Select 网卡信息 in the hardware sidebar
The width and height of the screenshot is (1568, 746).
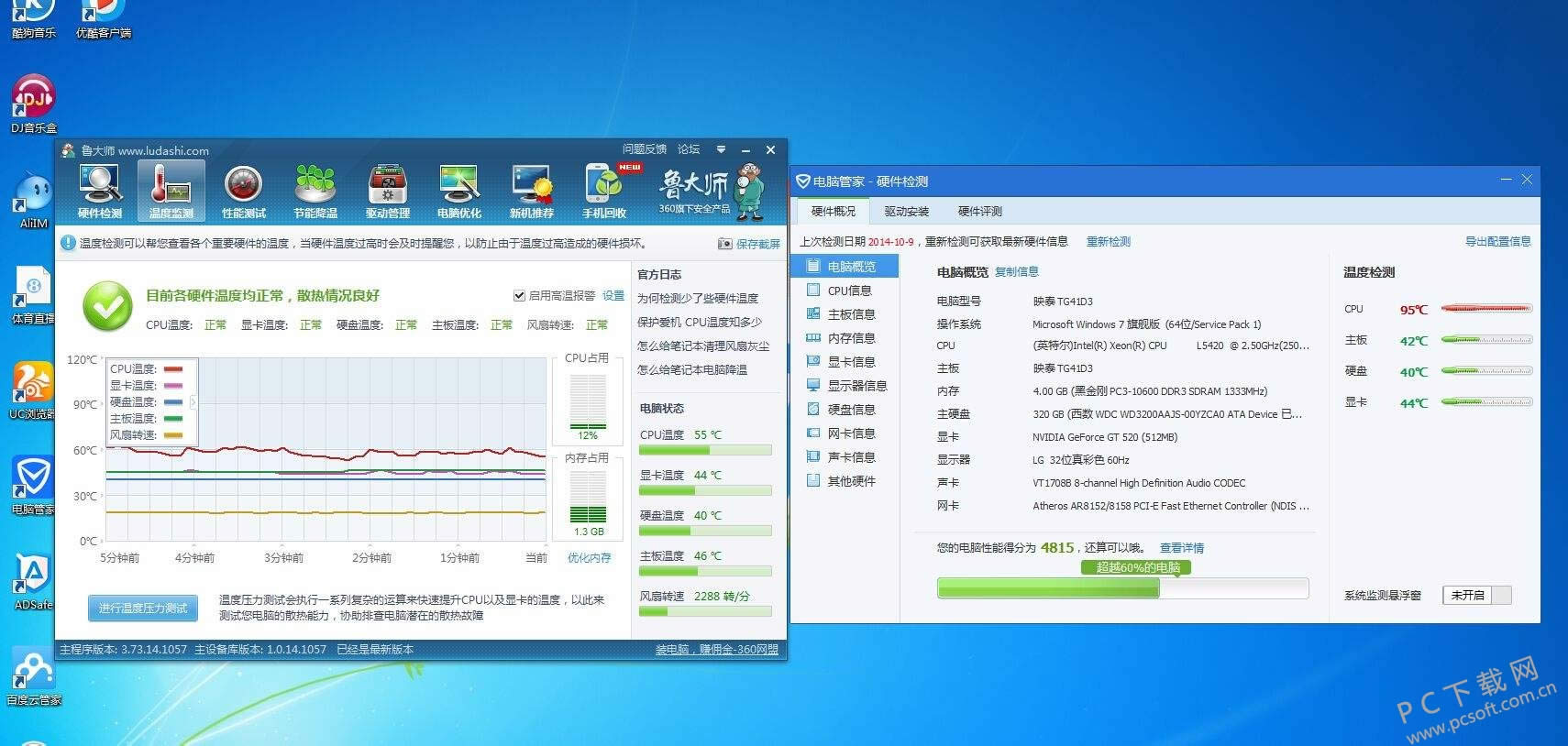pyautogui.click(x=845, y=433)
